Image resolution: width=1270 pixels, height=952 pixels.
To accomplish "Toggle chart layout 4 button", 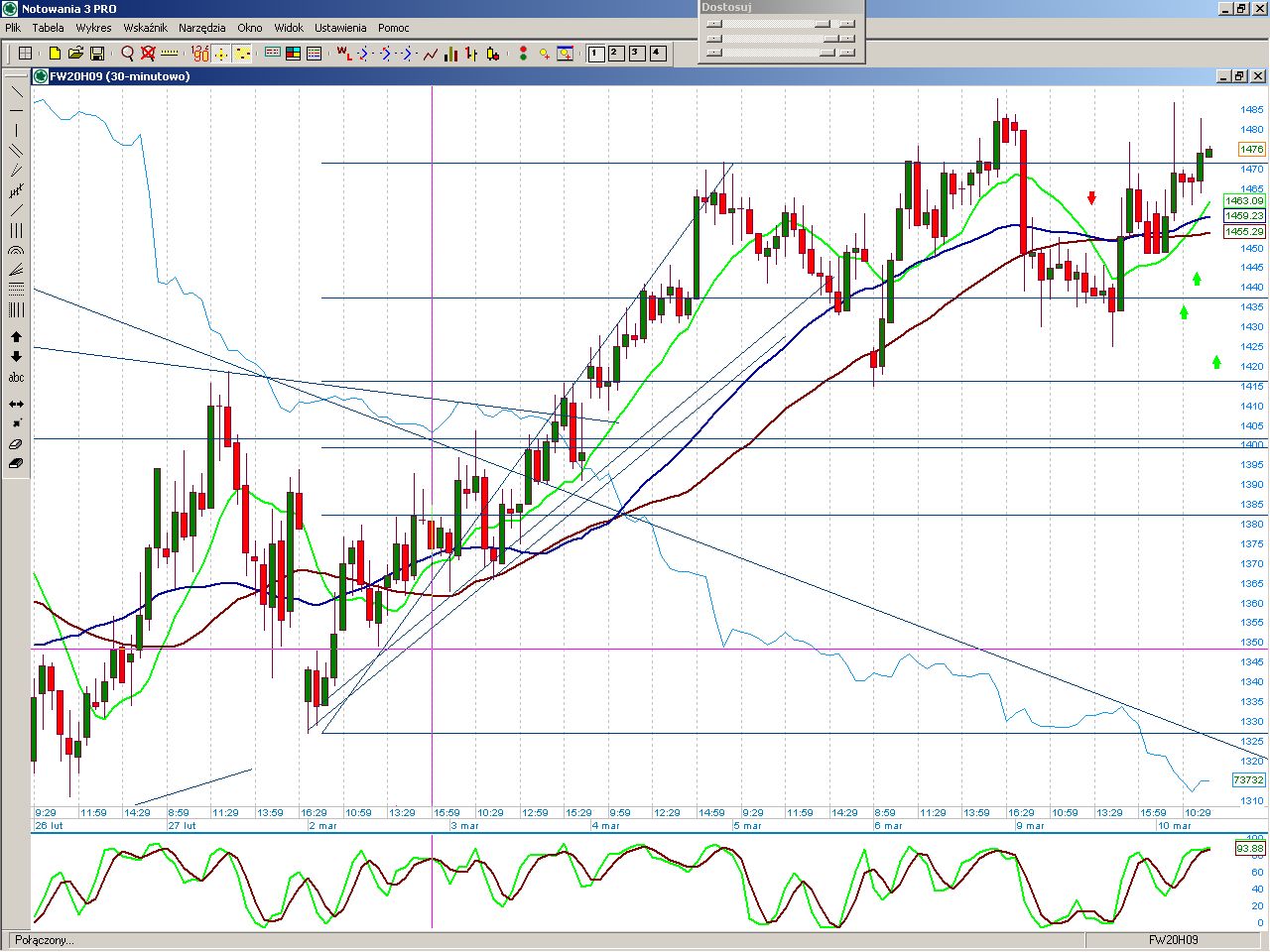I will pyautogui.click(x=658, y=54).
